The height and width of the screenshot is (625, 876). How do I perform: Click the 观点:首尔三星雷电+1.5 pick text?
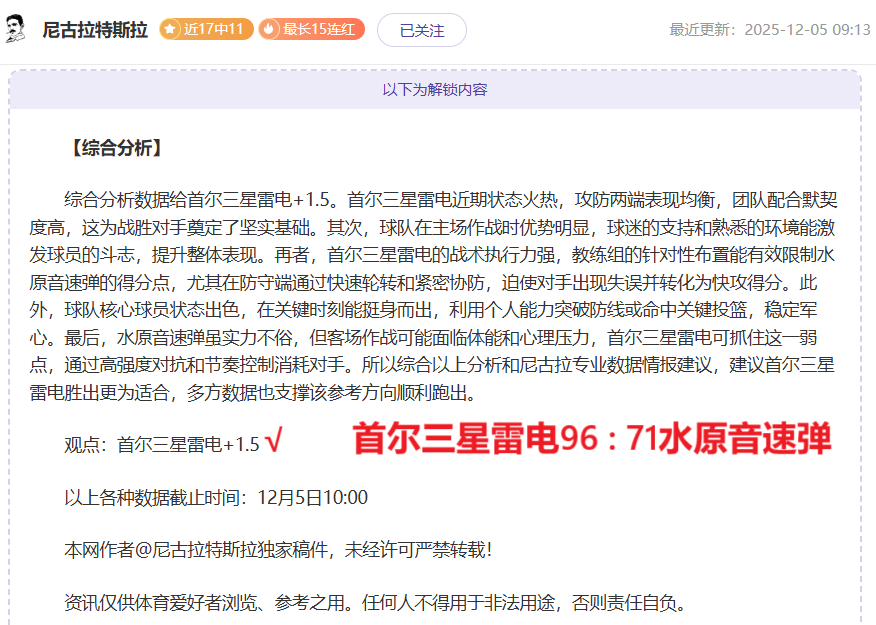coord(161,445)
